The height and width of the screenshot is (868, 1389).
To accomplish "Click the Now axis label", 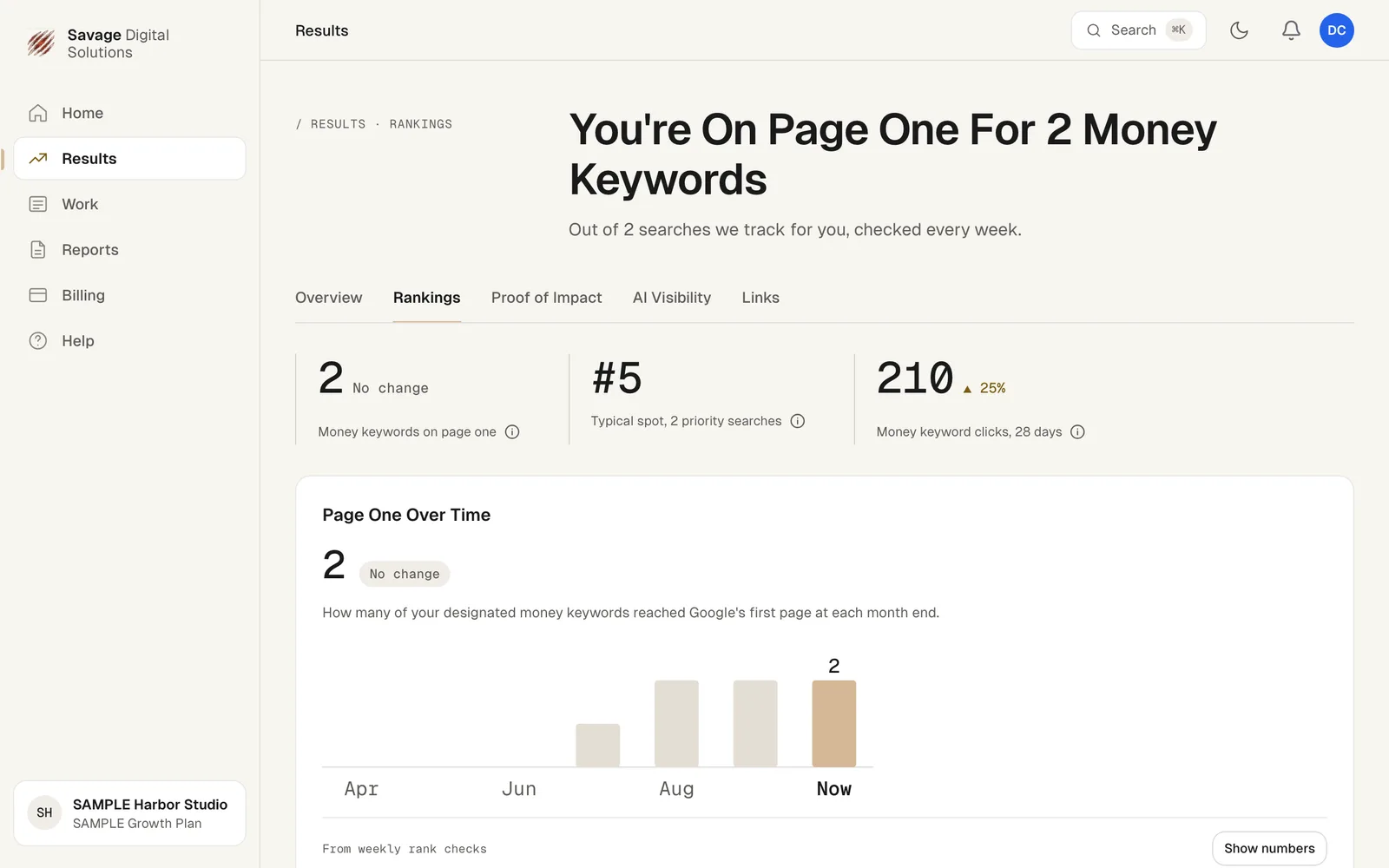I will click(833, 788).
